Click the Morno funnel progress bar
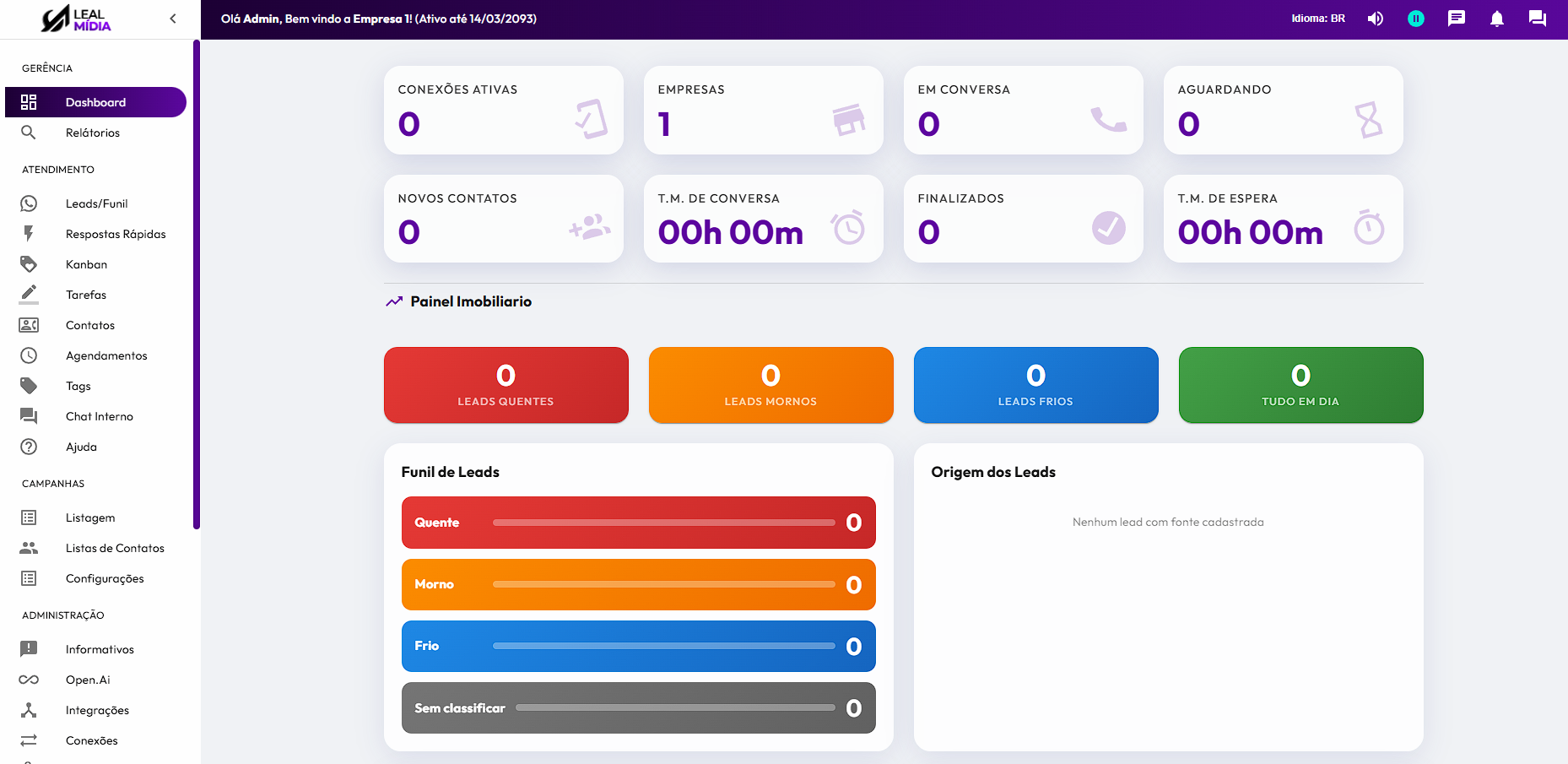1568x764 pixels. [663, 584]
